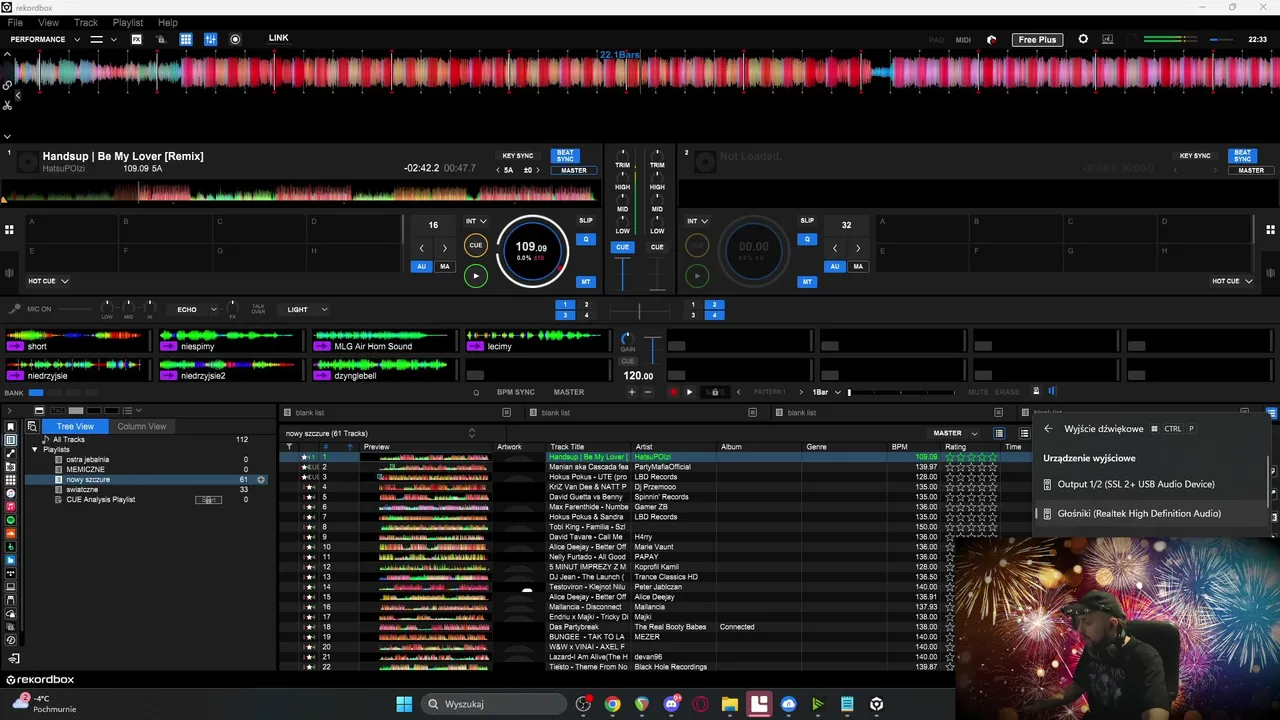This screenshot has height=720, width=1280.
Task: Toggle the FX panel icon in top toolbar
Action: point(137,39)
